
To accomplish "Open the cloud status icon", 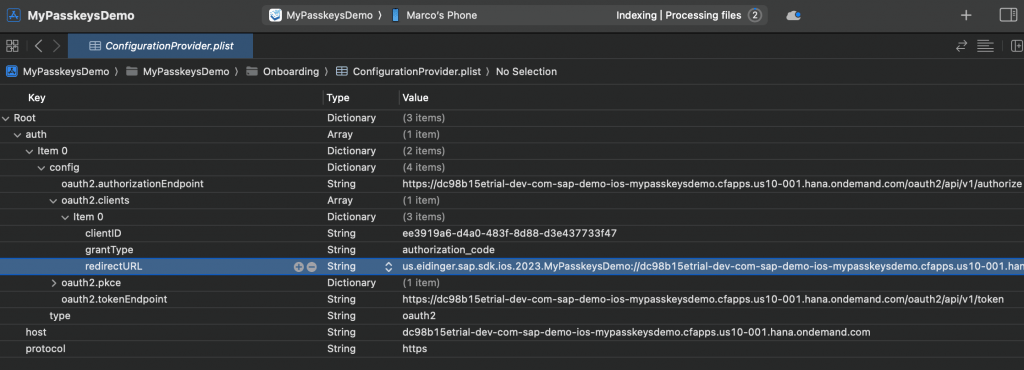I will pos(793,15).
